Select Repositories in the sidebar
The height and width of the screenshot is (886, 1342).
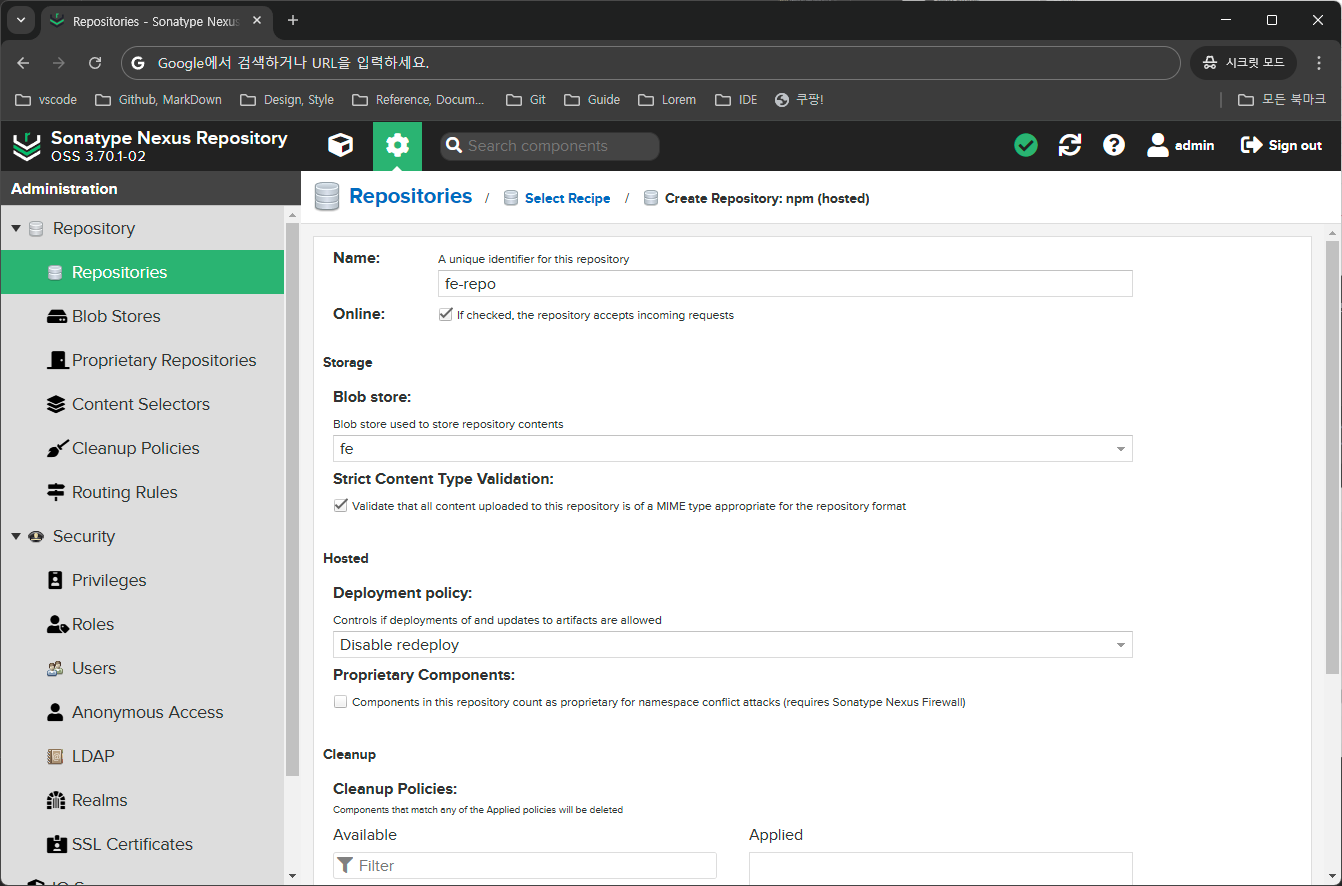click(x=142, y=272)
